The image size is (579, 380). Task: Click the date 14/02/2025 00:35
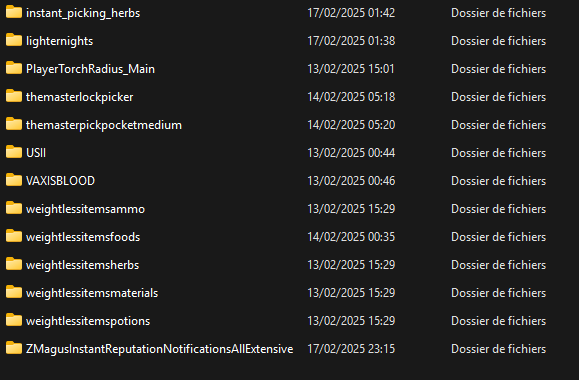tap(351, 237)
